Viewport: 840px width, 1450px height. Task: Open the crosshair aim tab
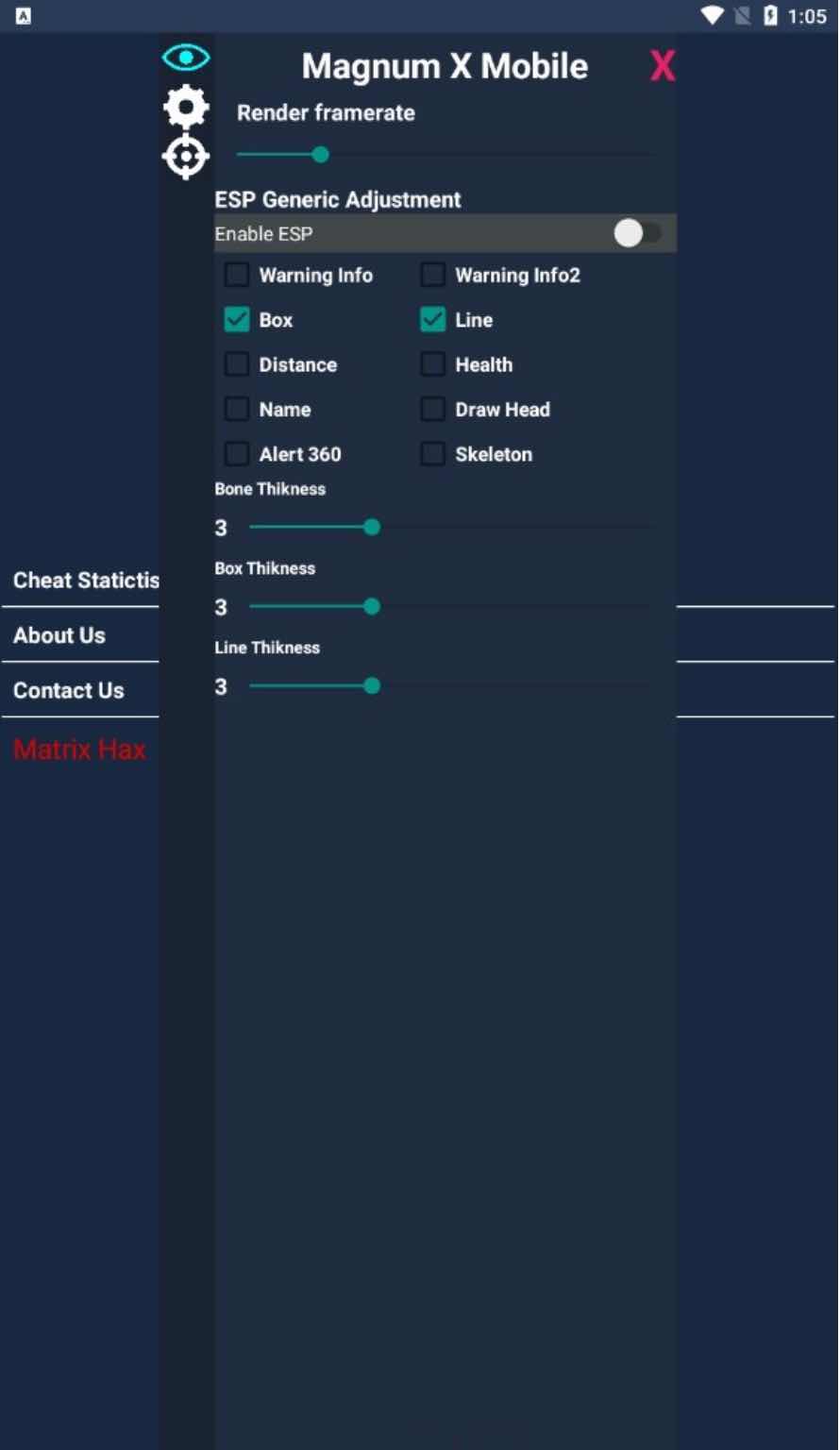coord(186,157)
